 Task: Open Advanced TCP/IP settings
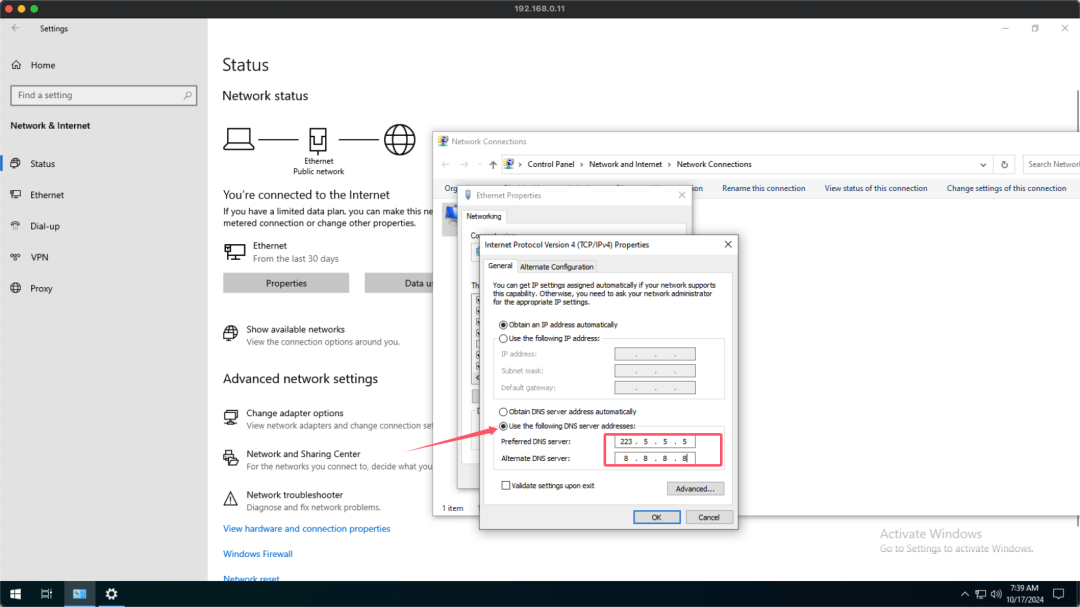(695, 488)
